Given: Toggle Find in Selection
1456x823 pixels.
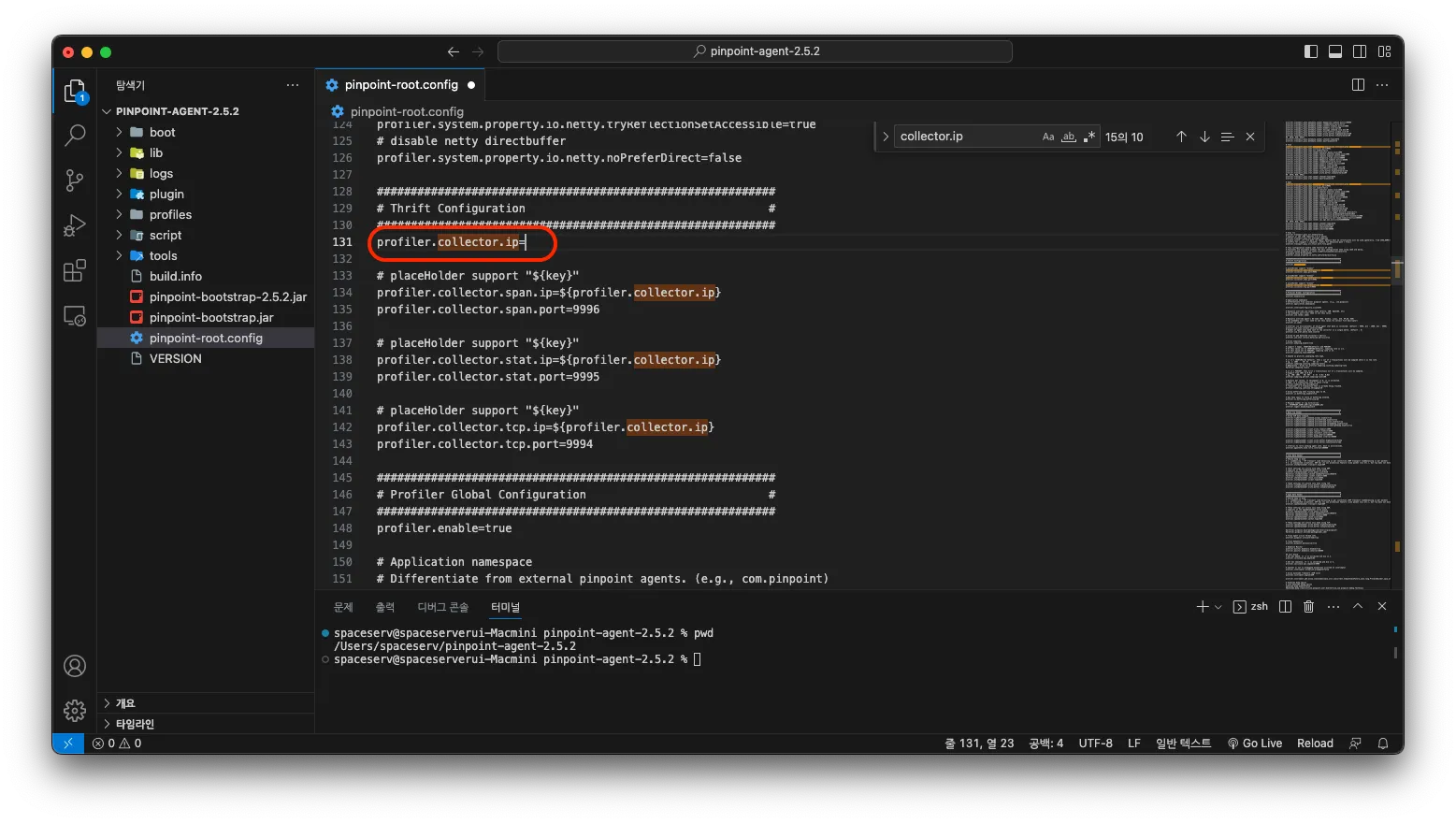Looking at the screenshot, I should click(x=1227, y=137).
